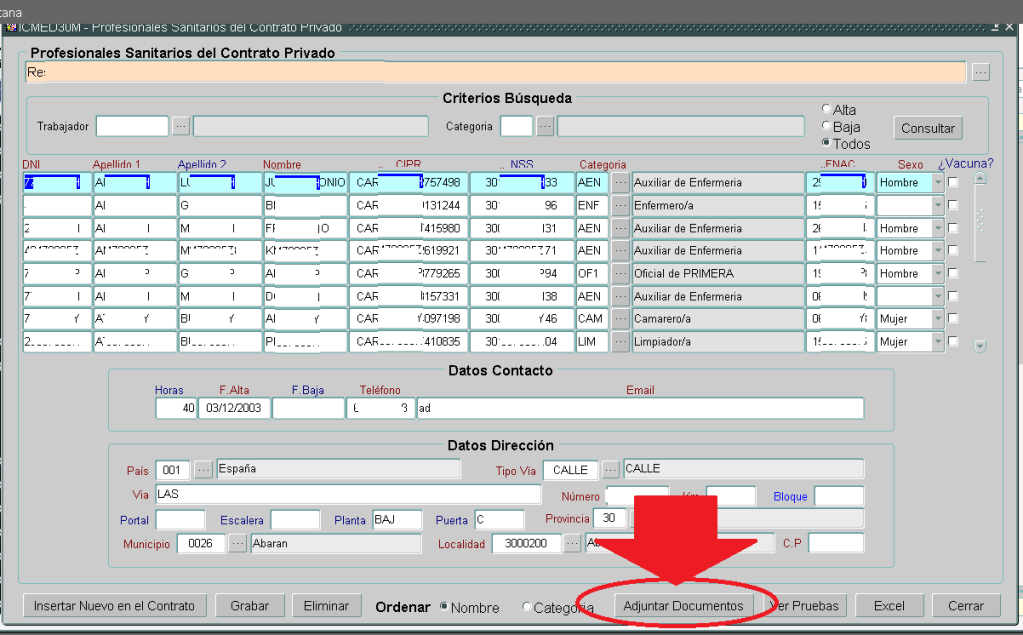Expand Sexo dropdown in first row

pos(937,183)
